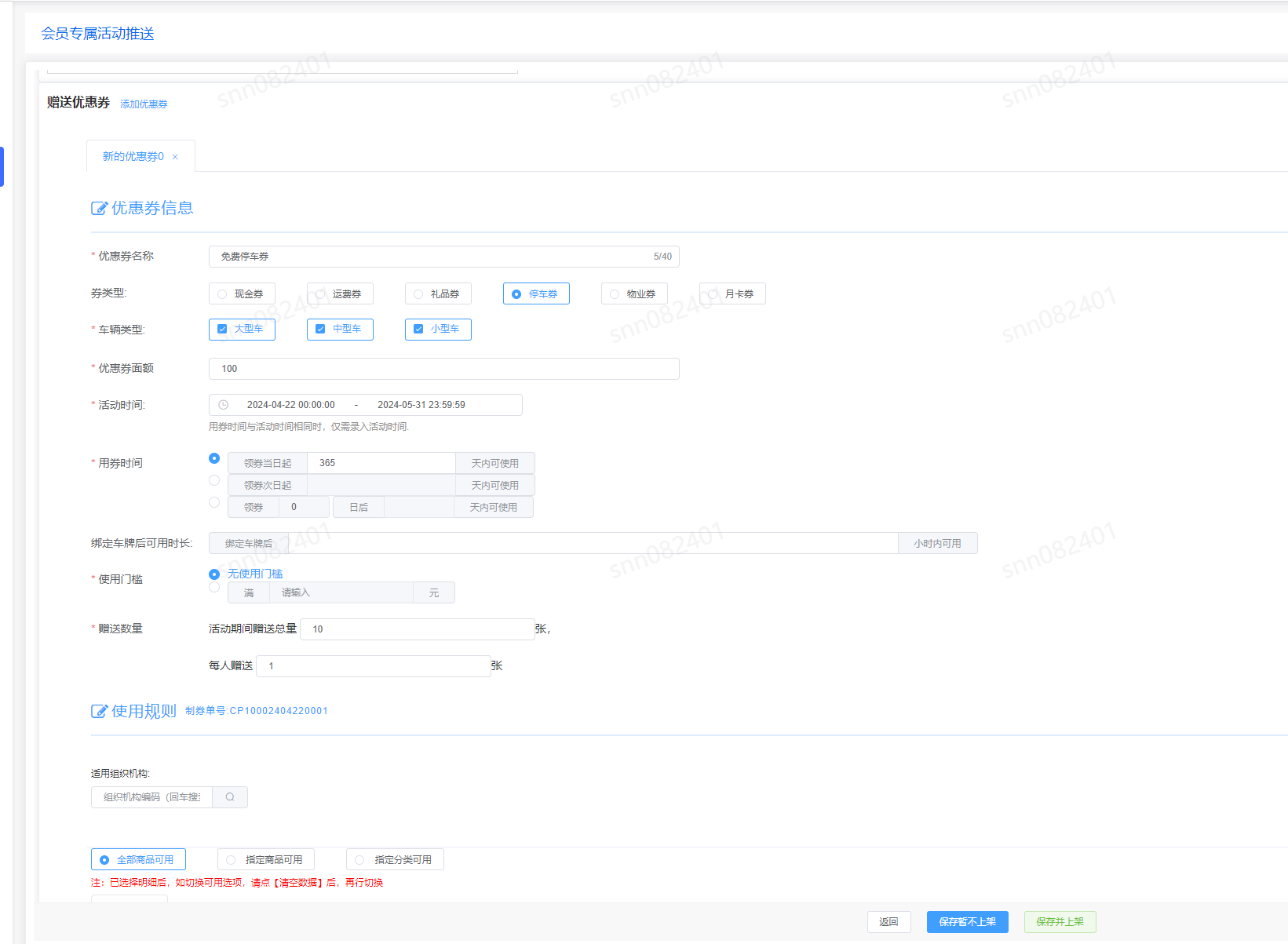
Task: Click the 返回 button
Action: pyautogui.click(x=889, y=922)
